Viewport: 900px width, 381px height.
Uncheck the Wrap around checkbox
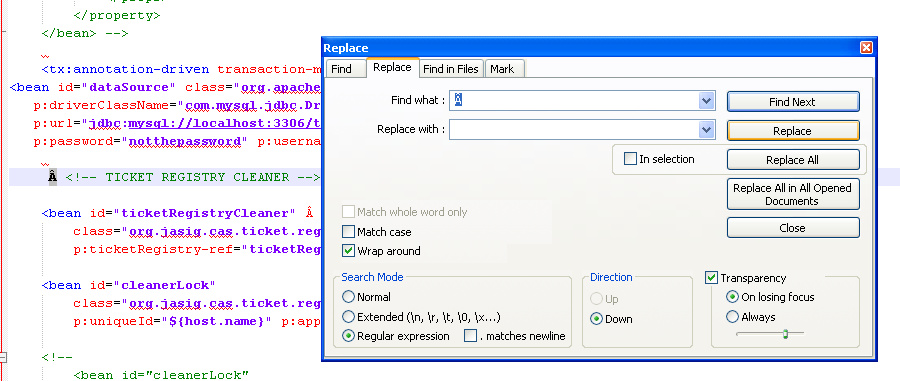[x=348, y=251]
